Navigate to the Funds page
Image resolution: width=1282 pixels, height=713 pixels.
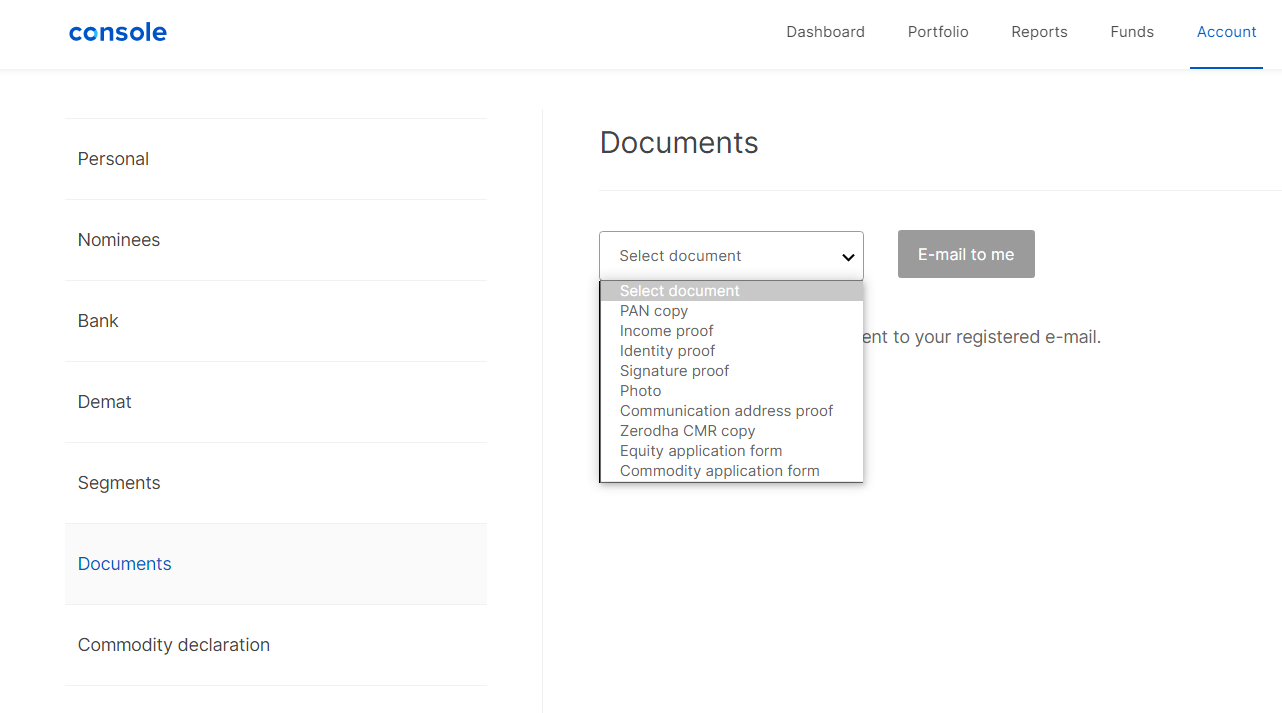click(x=1131, y=32)
